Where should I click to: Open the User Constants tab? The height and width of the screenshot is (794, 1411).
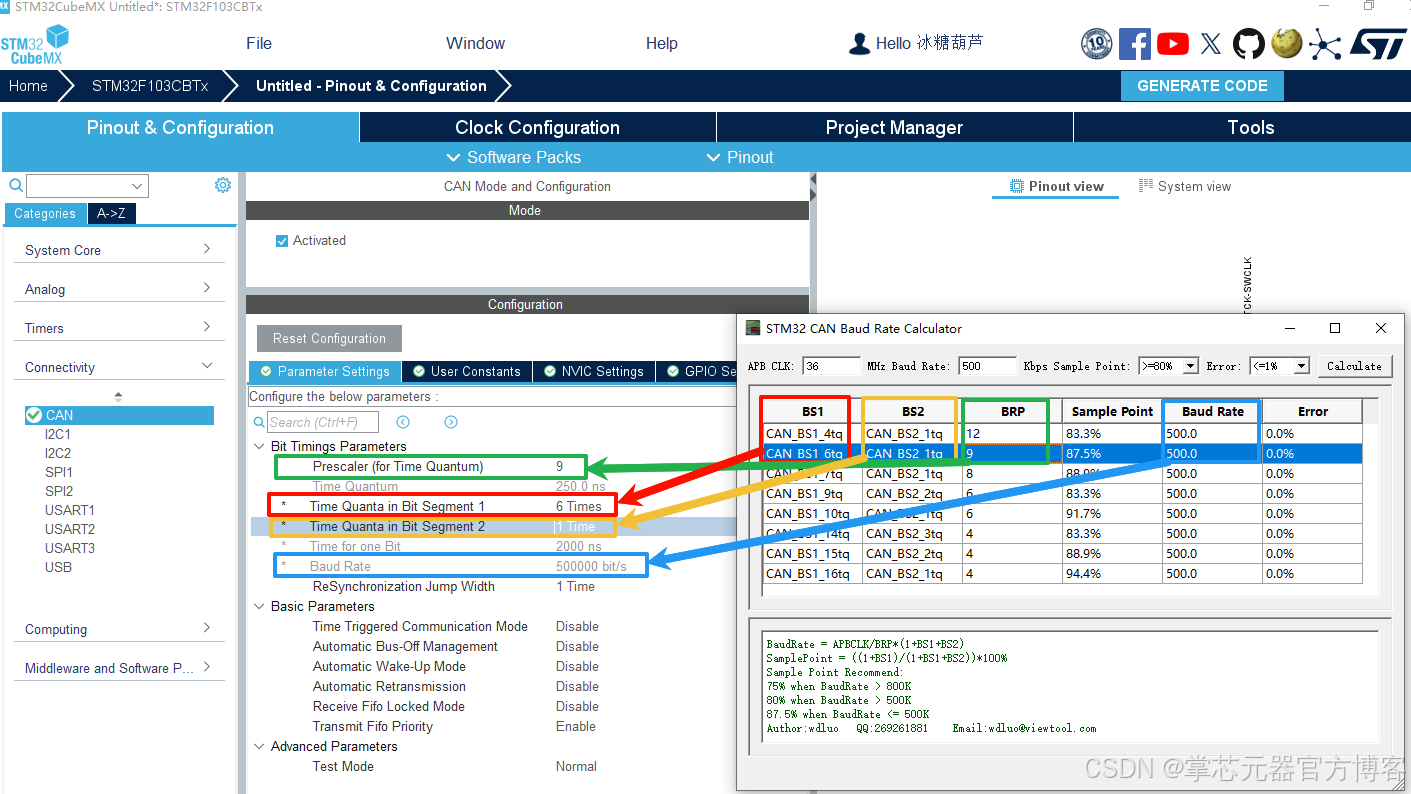[467, 371]
